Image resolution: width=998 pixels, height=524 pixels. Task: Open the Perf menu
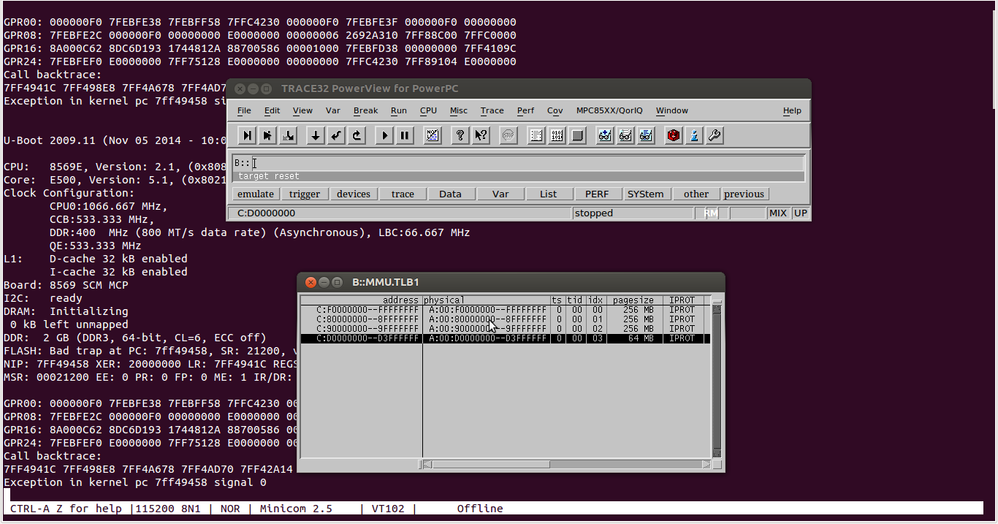(x=526, y=110)
